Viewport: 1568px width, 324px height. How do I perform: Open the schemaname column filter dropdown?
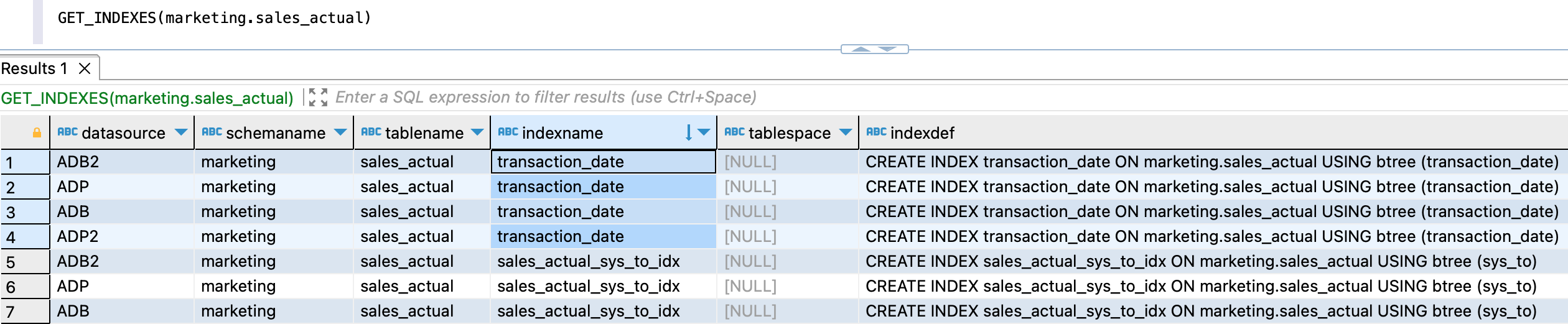[x=340, y=132]
